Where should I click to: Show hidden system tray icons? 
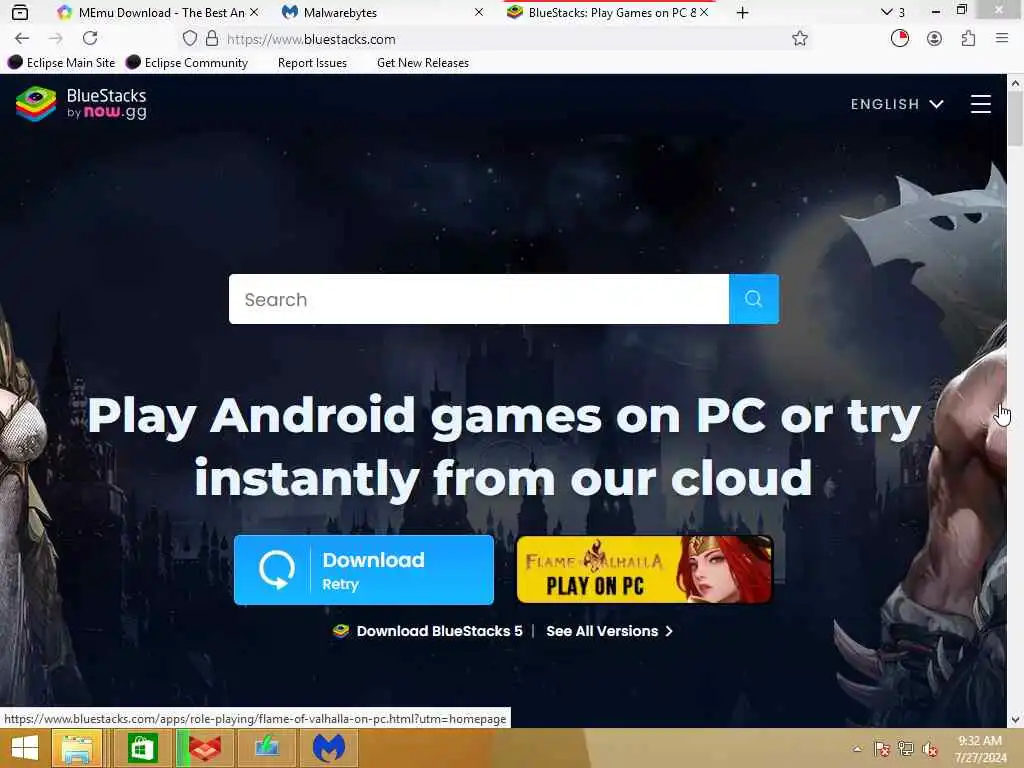(857, 749)
